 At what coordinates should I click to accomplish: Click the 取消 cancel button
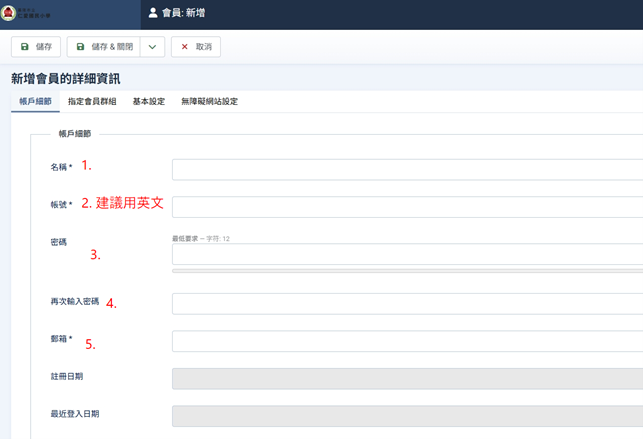coord(196,47)
